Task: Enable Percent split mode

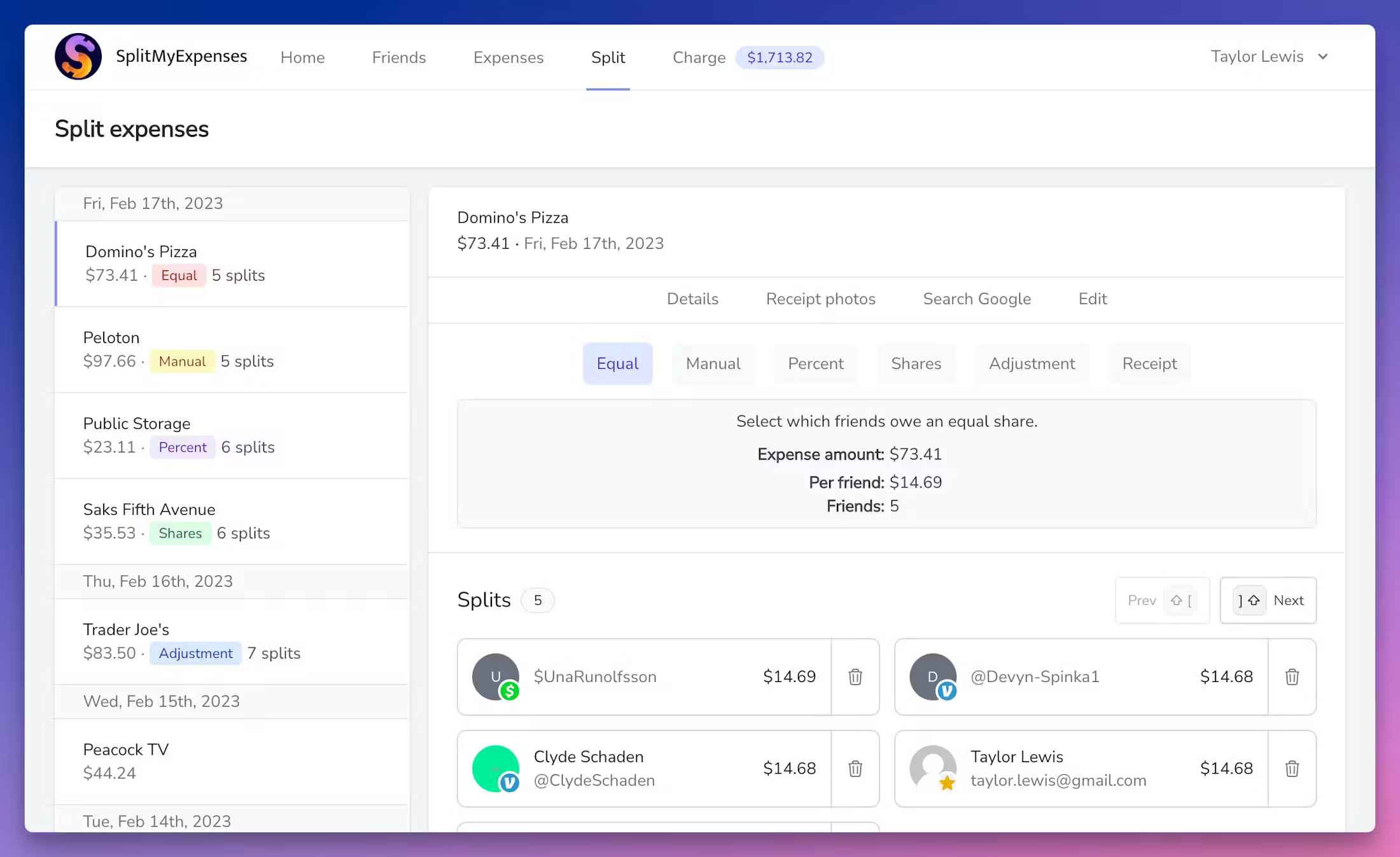Action: (x=815, y=363)
